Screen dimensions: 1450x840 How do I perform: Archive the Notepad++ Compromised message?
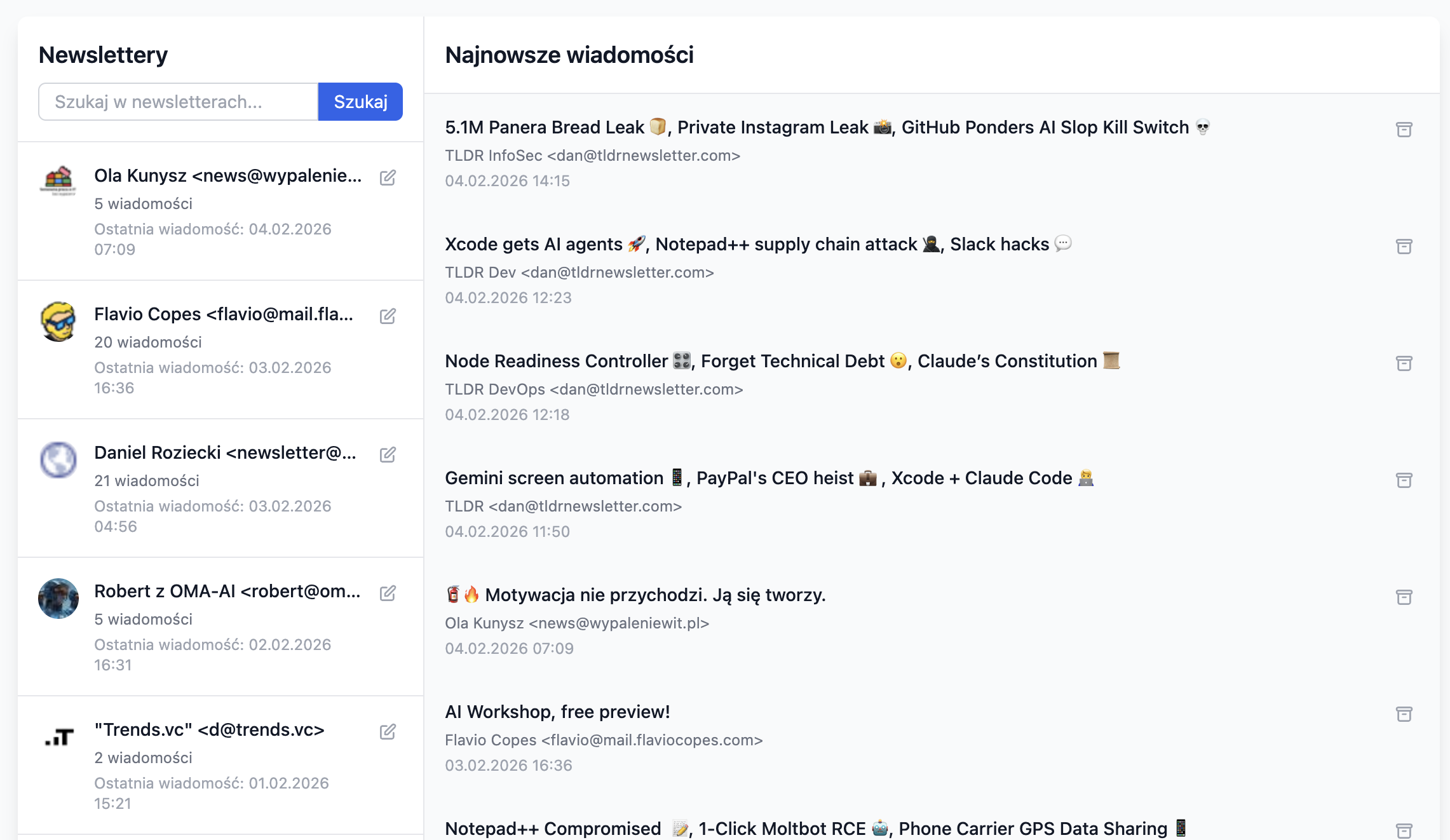1404,830
